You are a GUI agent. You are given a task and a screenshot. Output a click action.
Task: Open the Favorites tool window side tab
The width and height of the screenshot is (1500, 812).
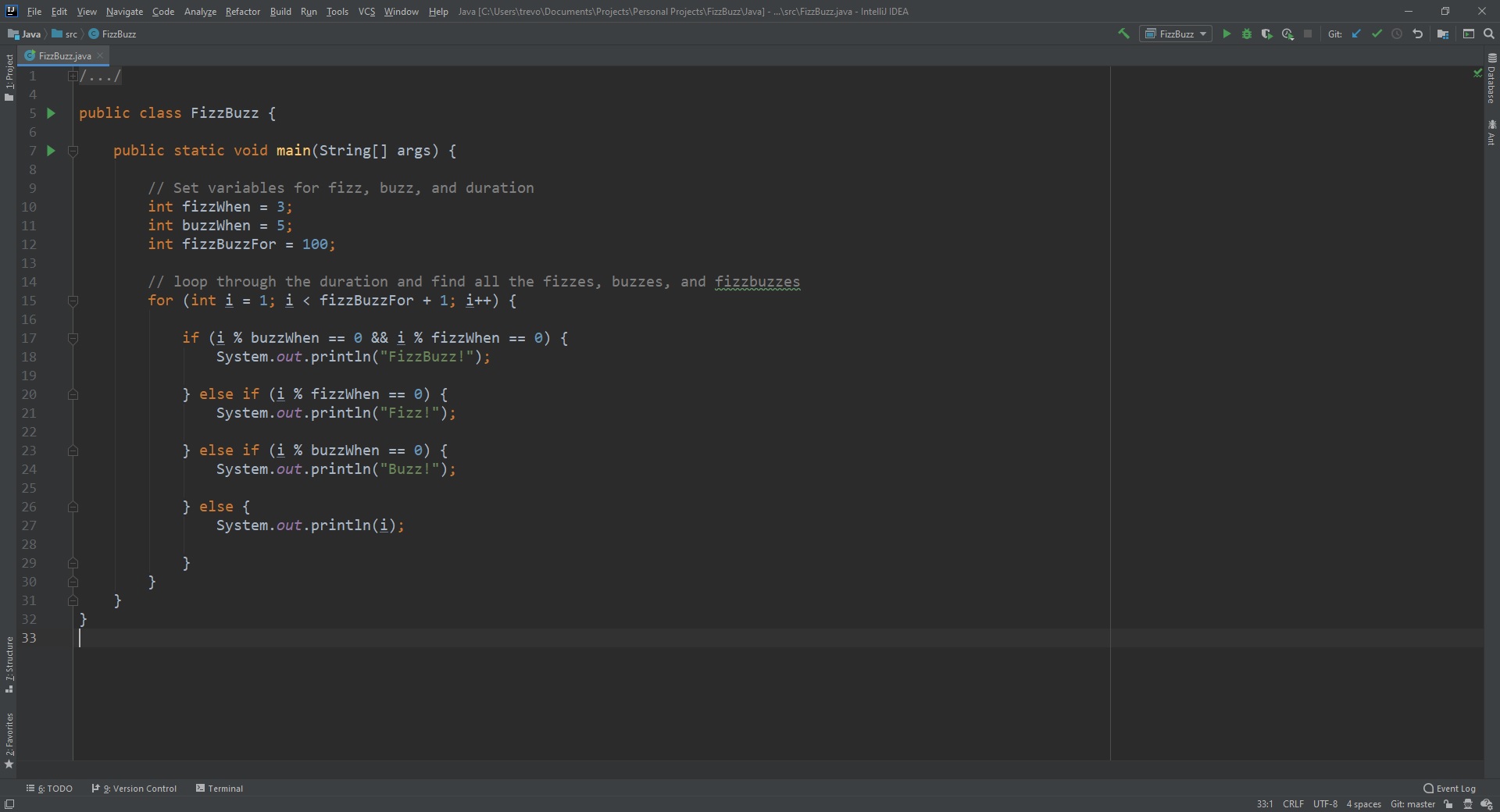point(9,740)
